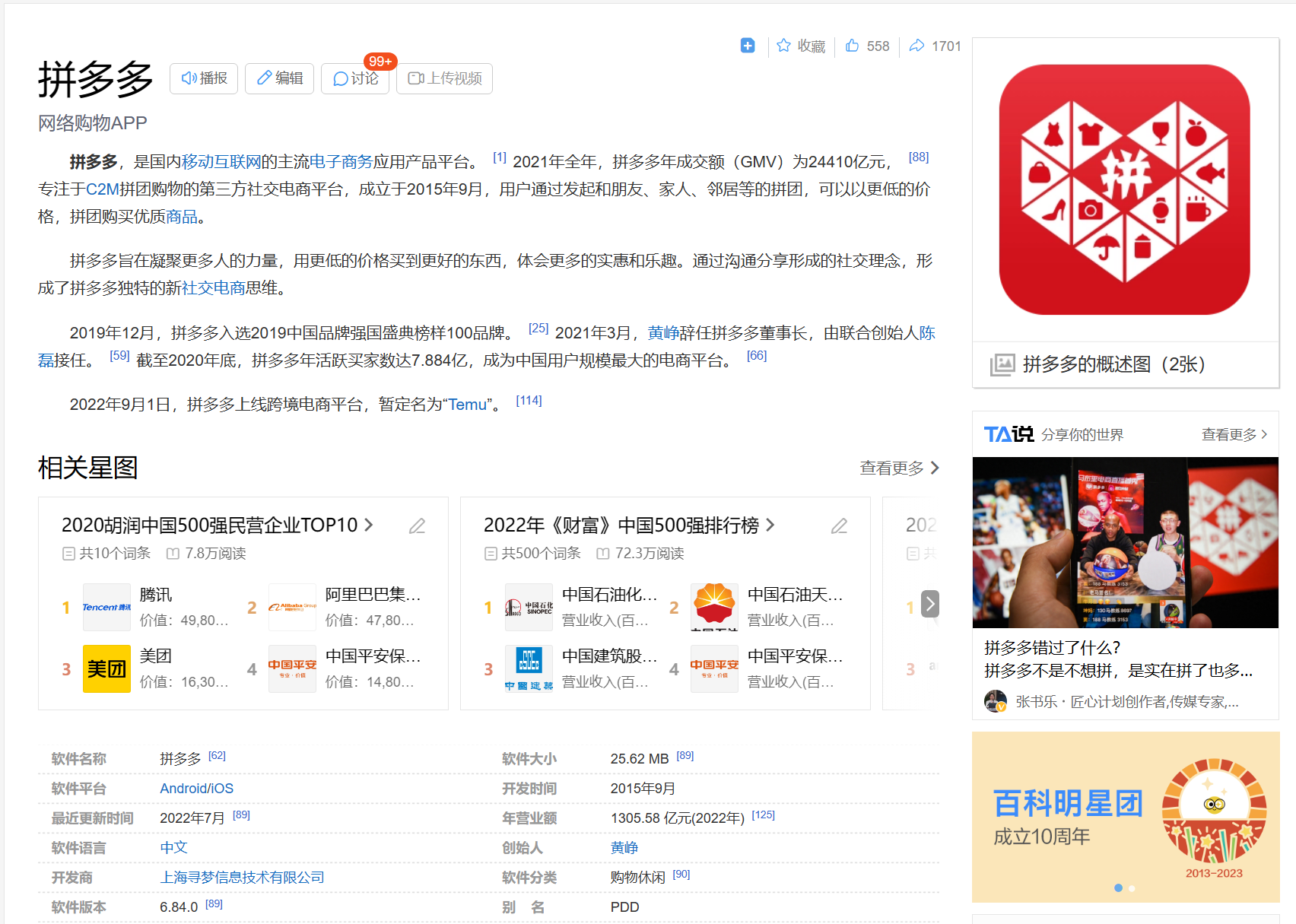This screenshot has height=924, width=1296.
Task: Click the 收藏 star icon
Action: pyautogui.click(x=783, y=46)
